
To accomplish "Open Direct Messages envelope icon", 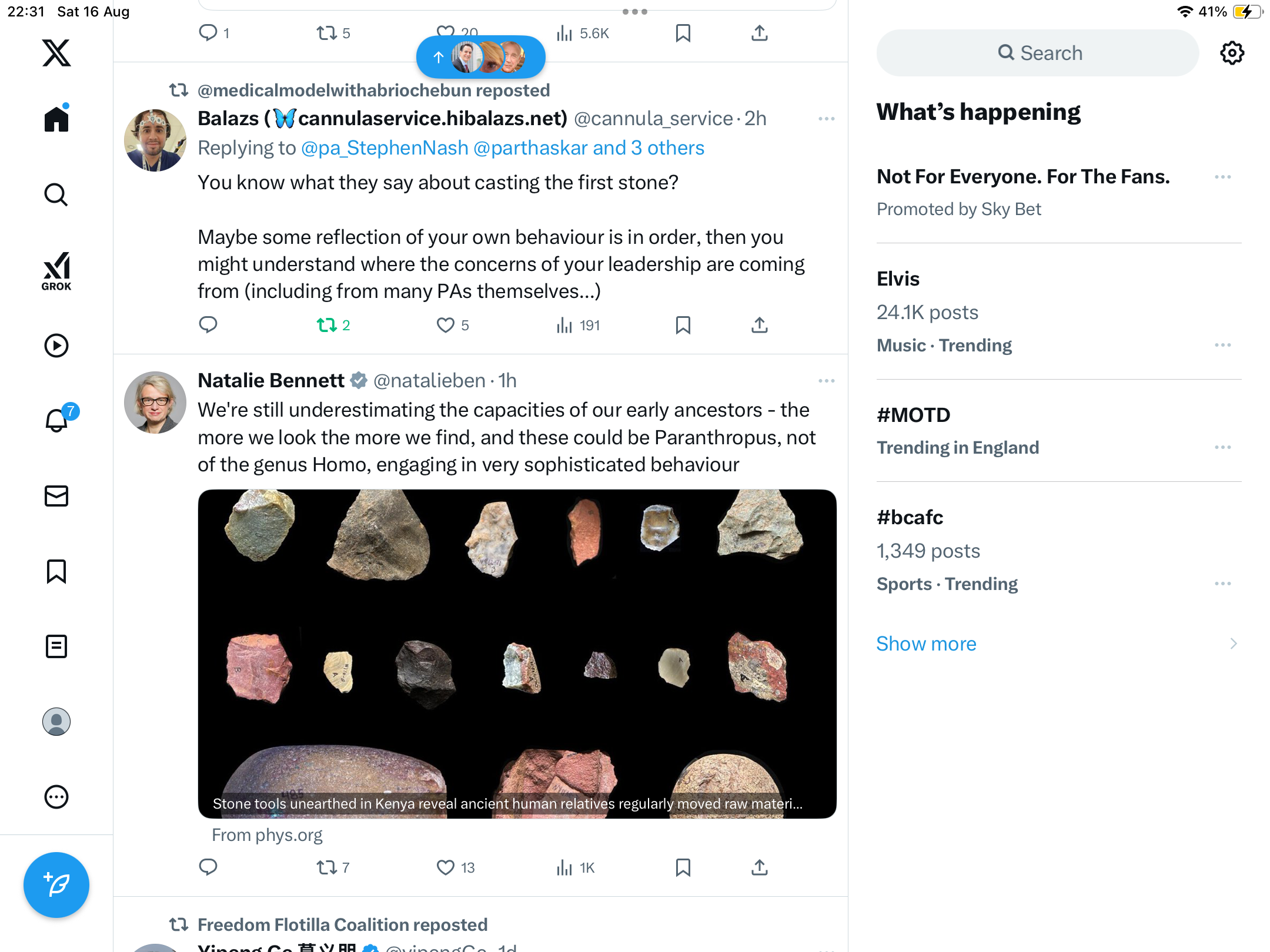I will click(x=56, y=496).
